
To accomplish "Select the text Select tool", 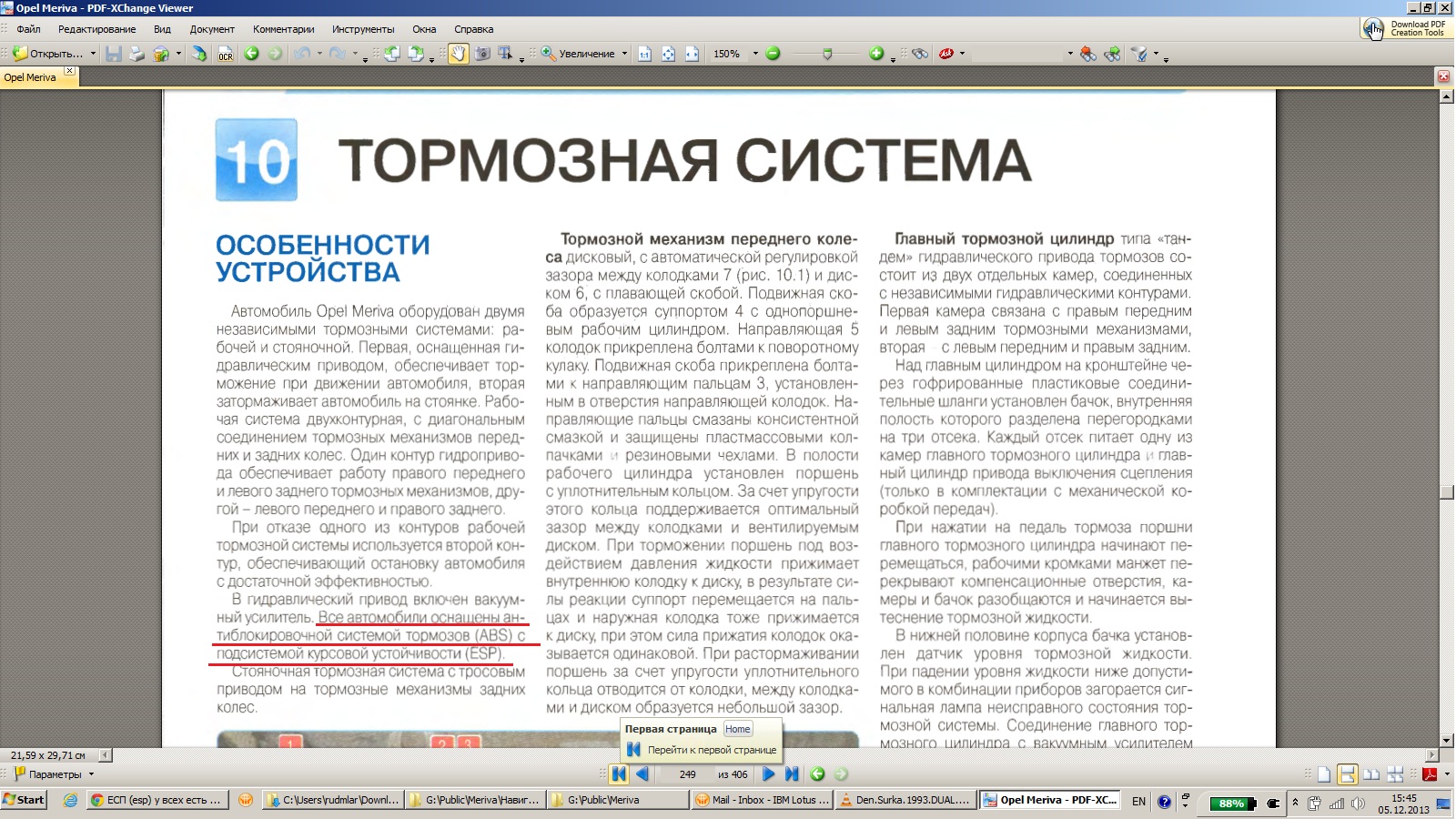I will pos(506,54).
